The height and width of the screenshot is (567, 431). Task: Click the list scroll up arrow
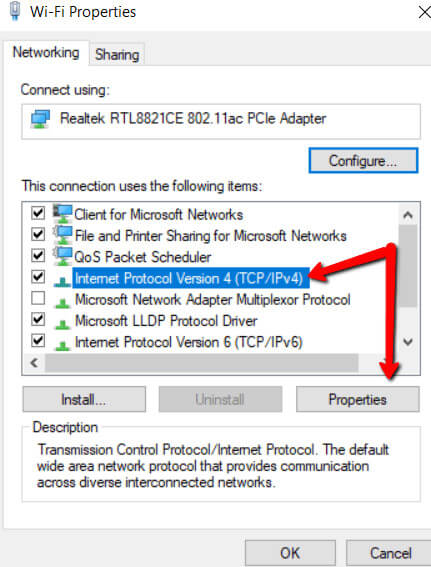tap(408, 215)
